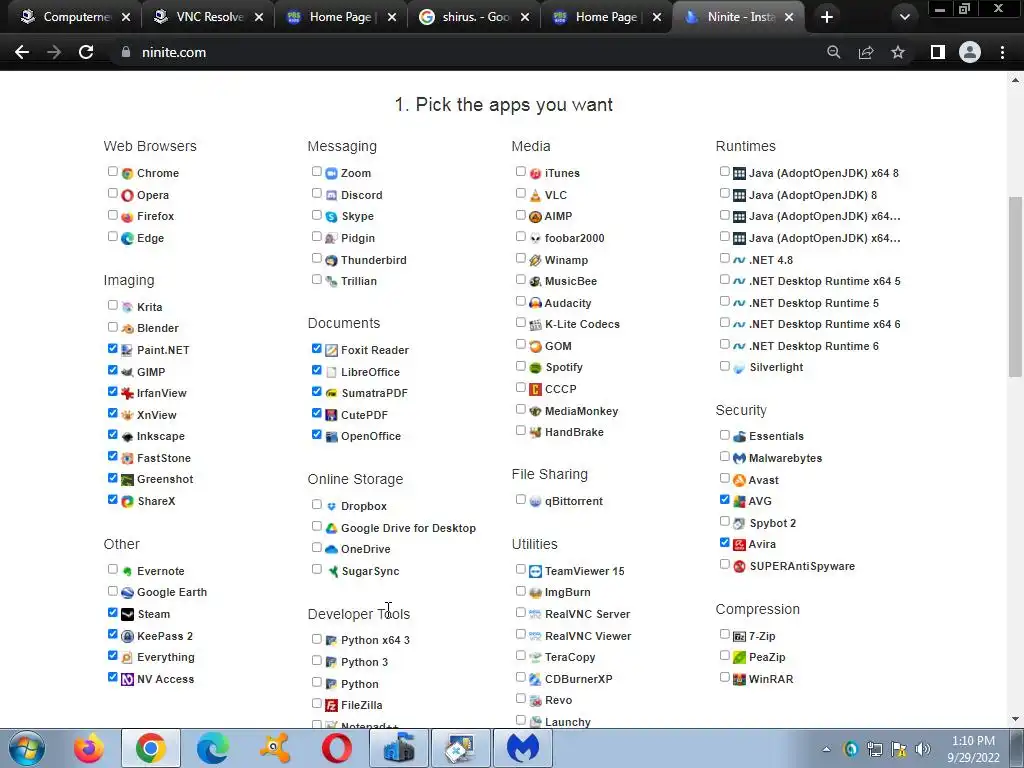The width and height of the screenshot is (1024, 768).
Task: Switch to the Computername tab
Action: pyautogui.click(x=76, y=17)
